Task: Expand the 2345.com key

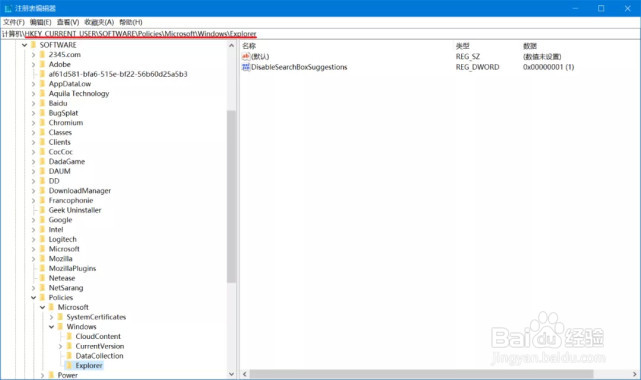Action: 34,55
